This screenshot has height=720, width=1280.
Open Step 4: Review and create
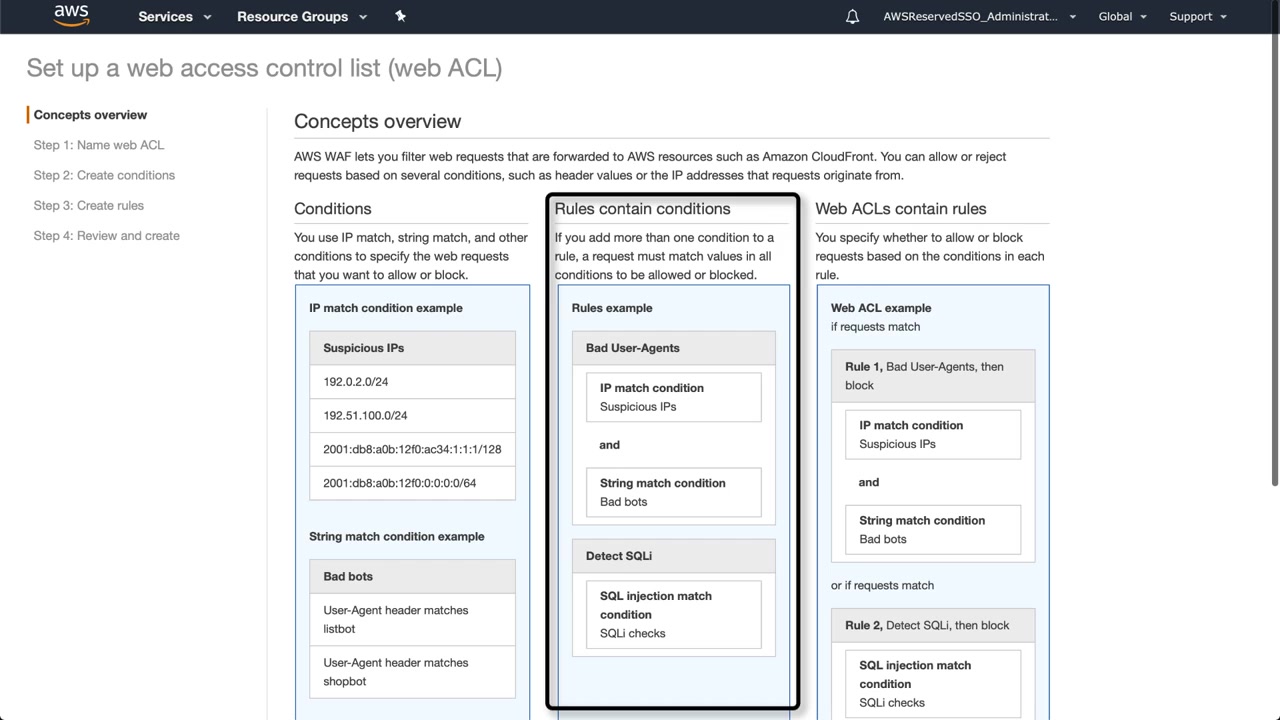[107, 236]
